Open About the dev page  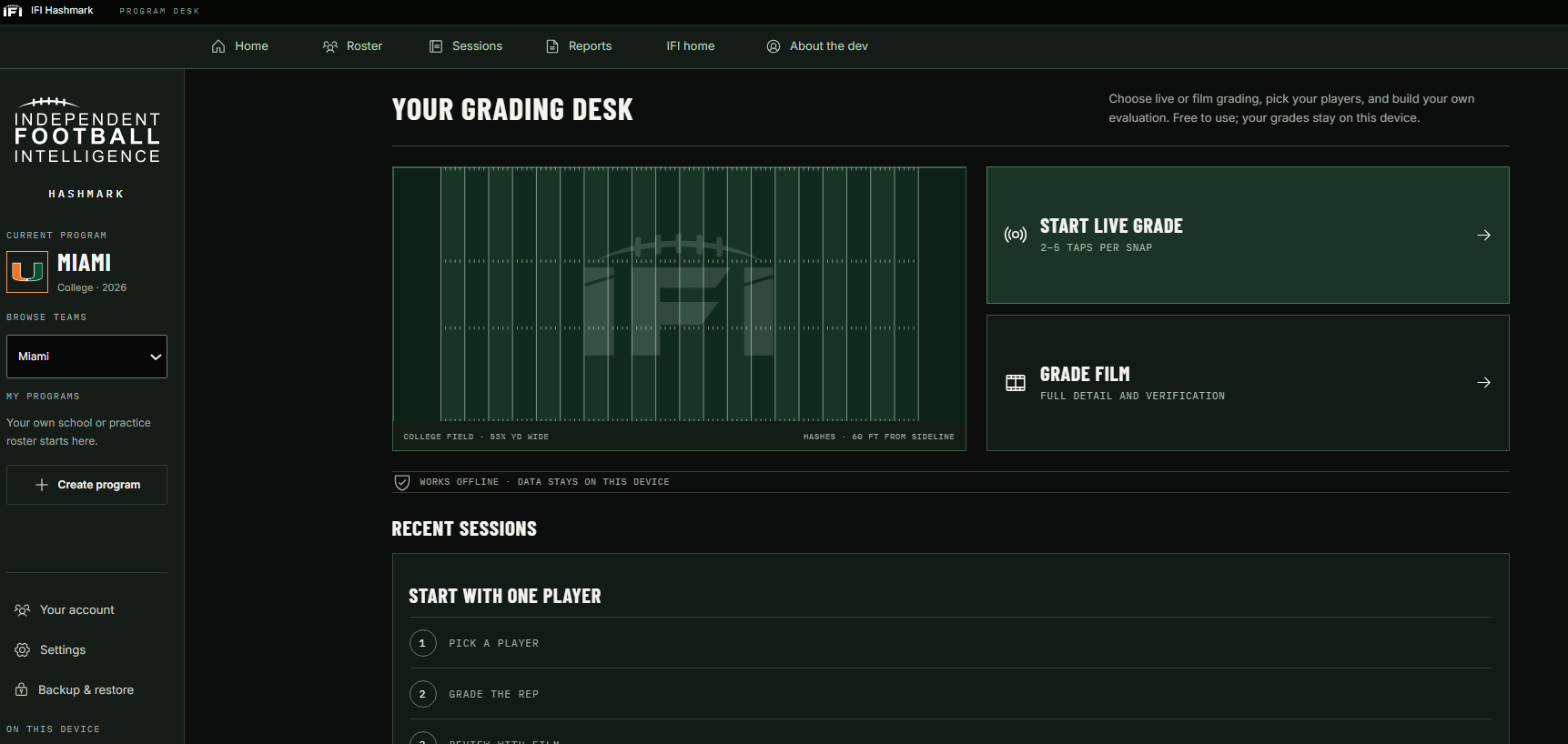click(x=817, y=46)
